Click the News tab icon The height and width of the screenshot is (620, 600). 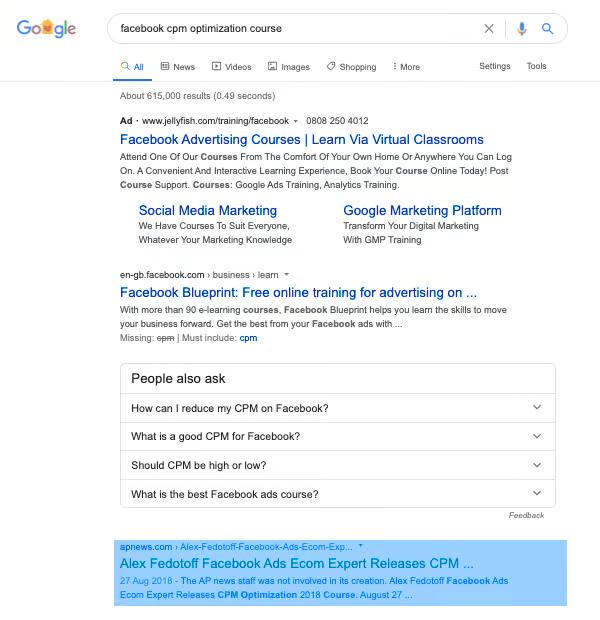click(165, 66)
